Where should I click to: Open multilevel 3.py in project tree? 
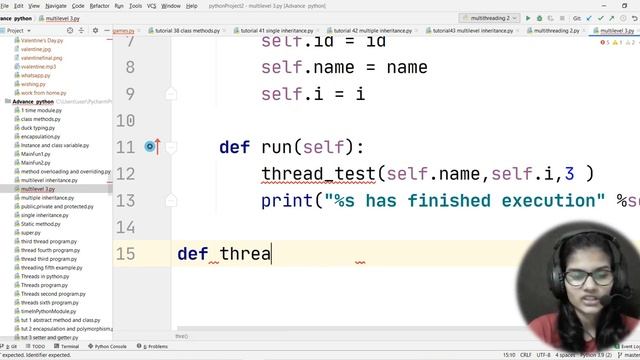[38, 189]
